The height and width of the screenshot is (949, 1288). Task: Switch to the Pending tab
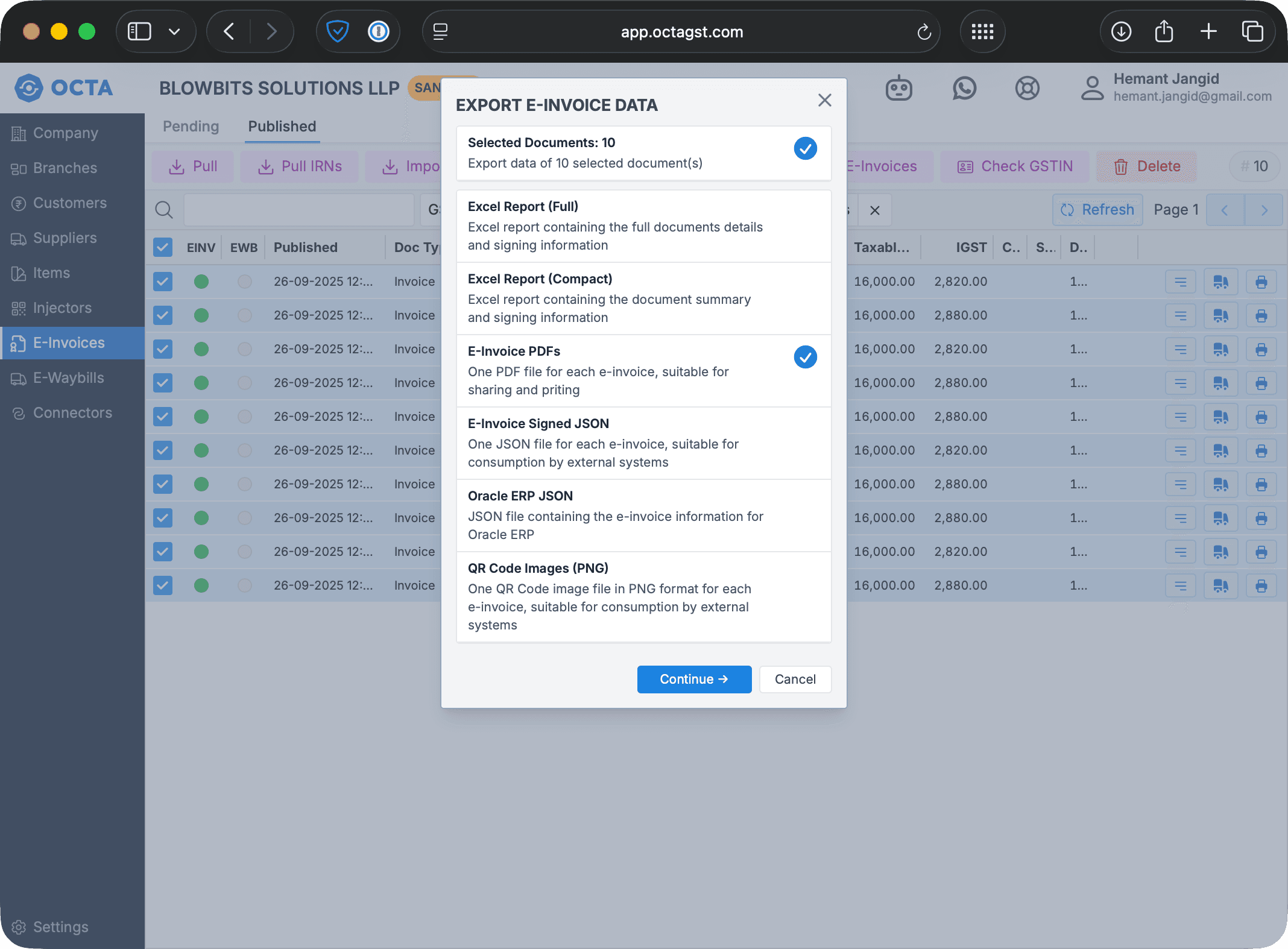coord(191,127)
